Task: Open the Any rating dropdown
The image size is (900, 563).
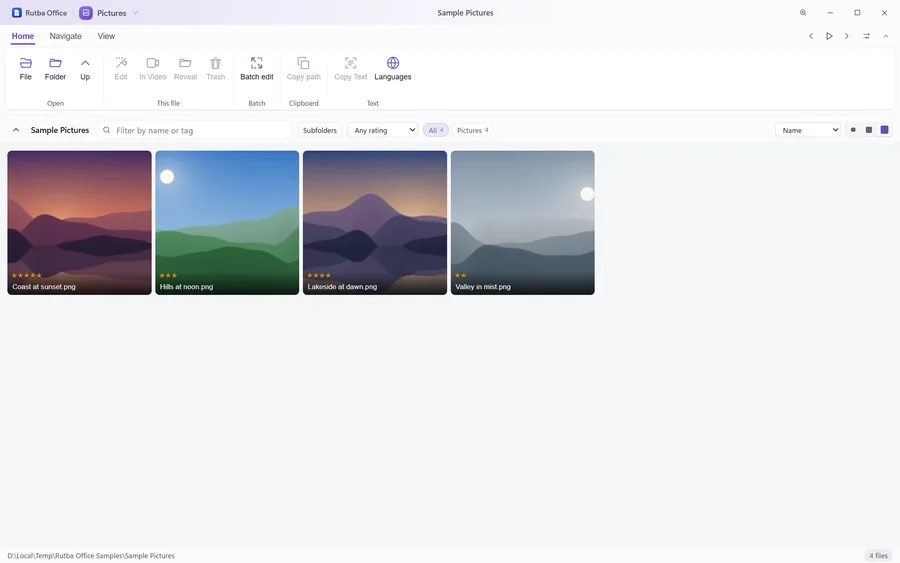Action: [382, 130]
